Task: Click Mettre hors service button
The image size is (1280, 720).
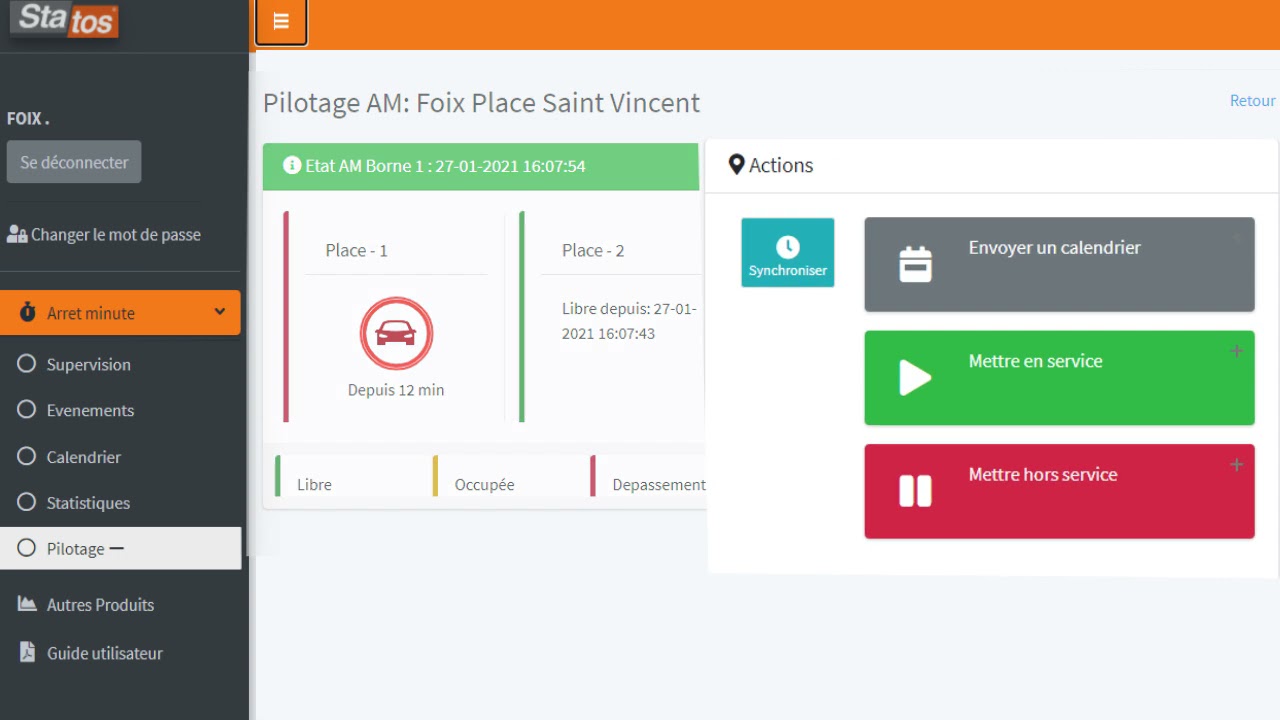Action: (1059, 491)
